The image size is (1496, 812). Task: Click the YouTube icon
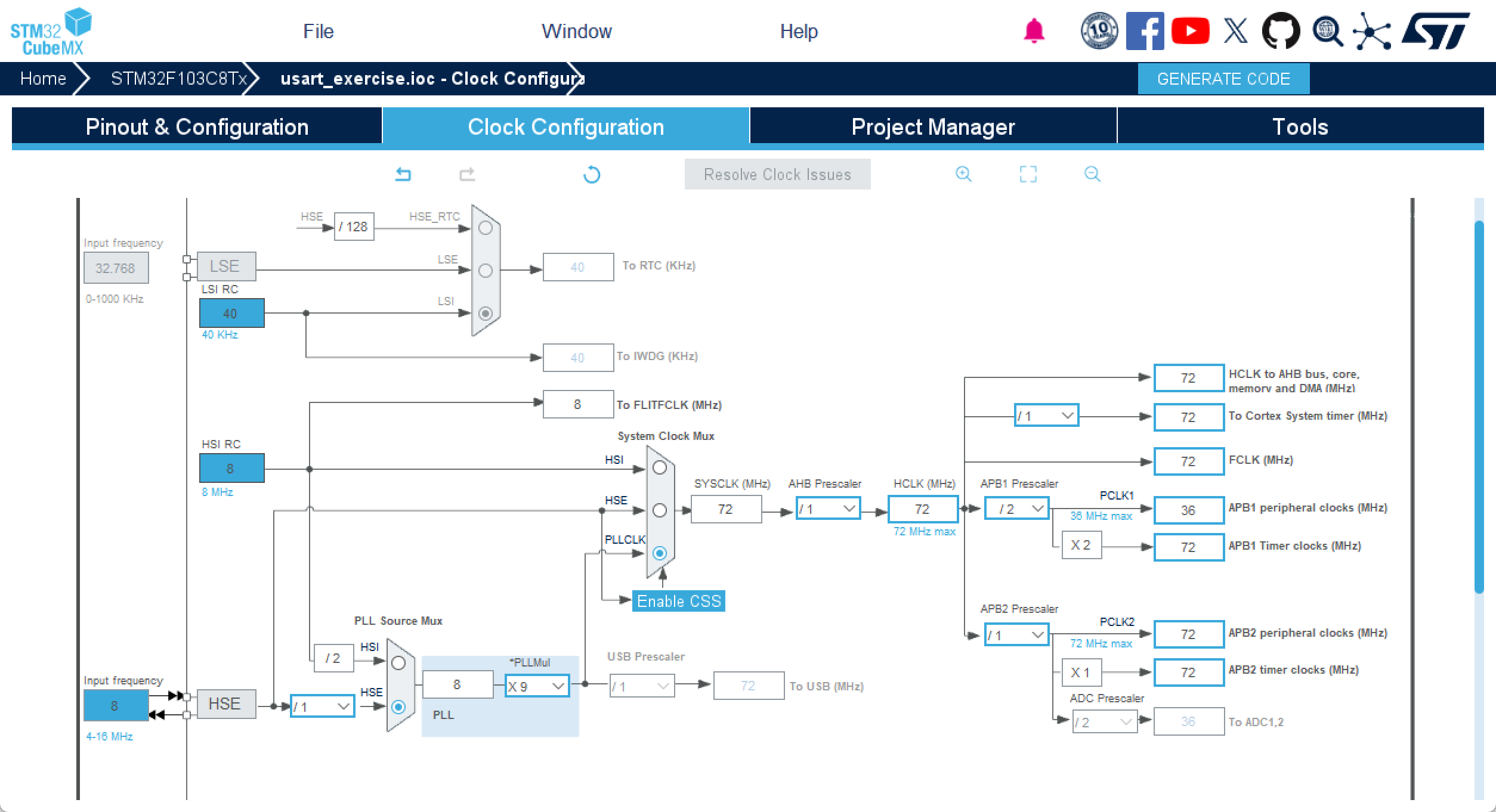[1190, 31]
